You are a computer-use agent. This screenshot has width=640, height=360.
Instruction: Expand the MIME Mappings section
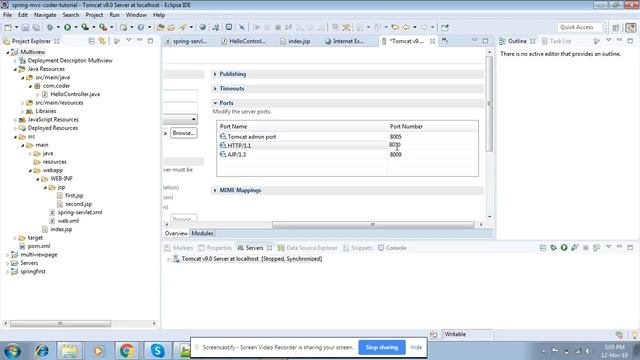tap(215, 190)
